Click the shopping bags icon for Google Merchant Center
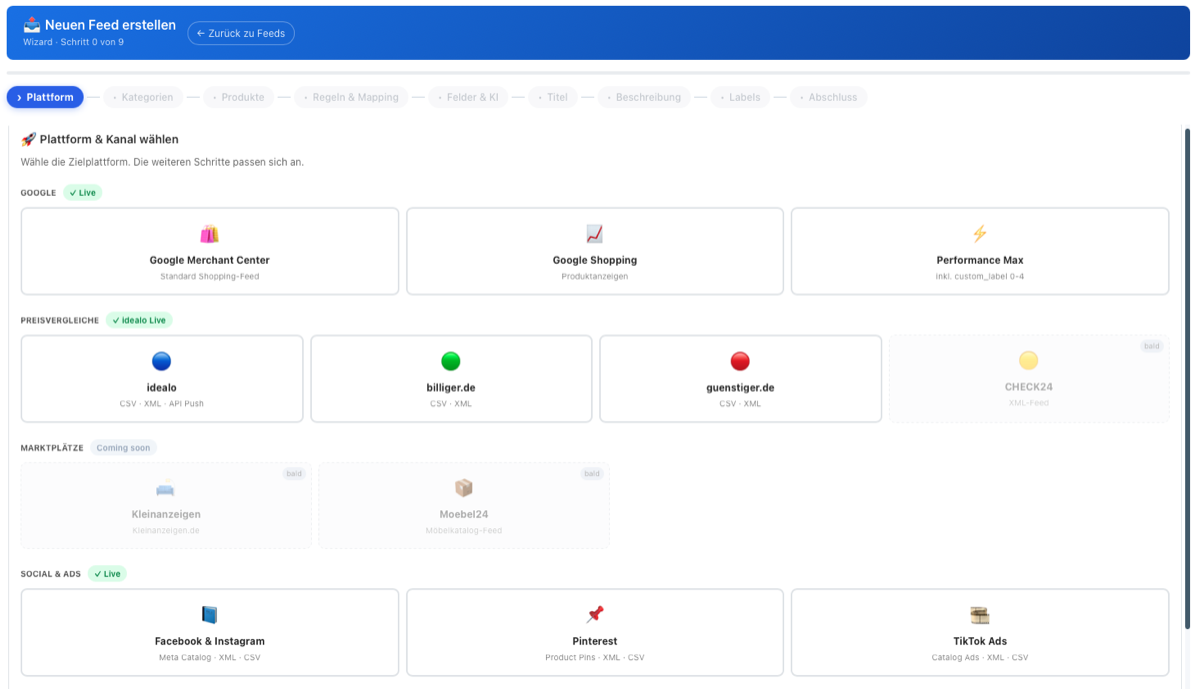The image size is (1200, 689). pyautogui.click(x=209, y=234)
